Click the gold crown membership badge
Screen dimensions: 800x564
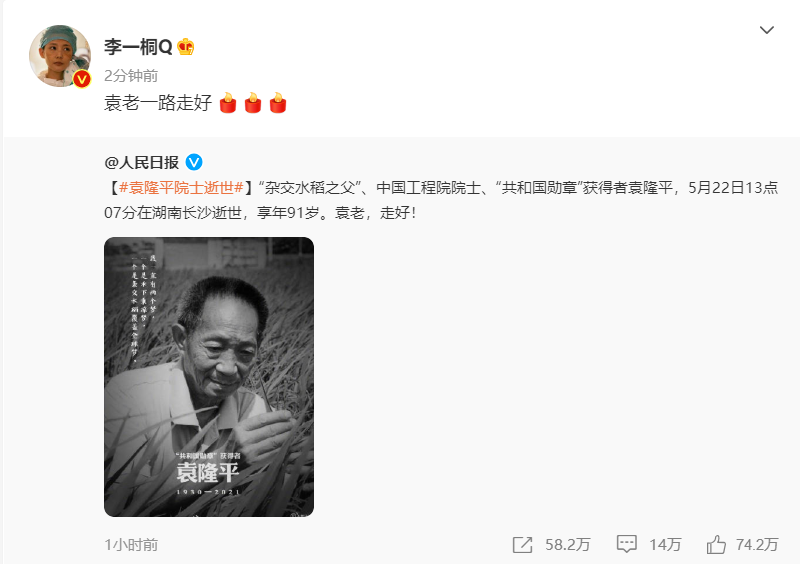186,47
